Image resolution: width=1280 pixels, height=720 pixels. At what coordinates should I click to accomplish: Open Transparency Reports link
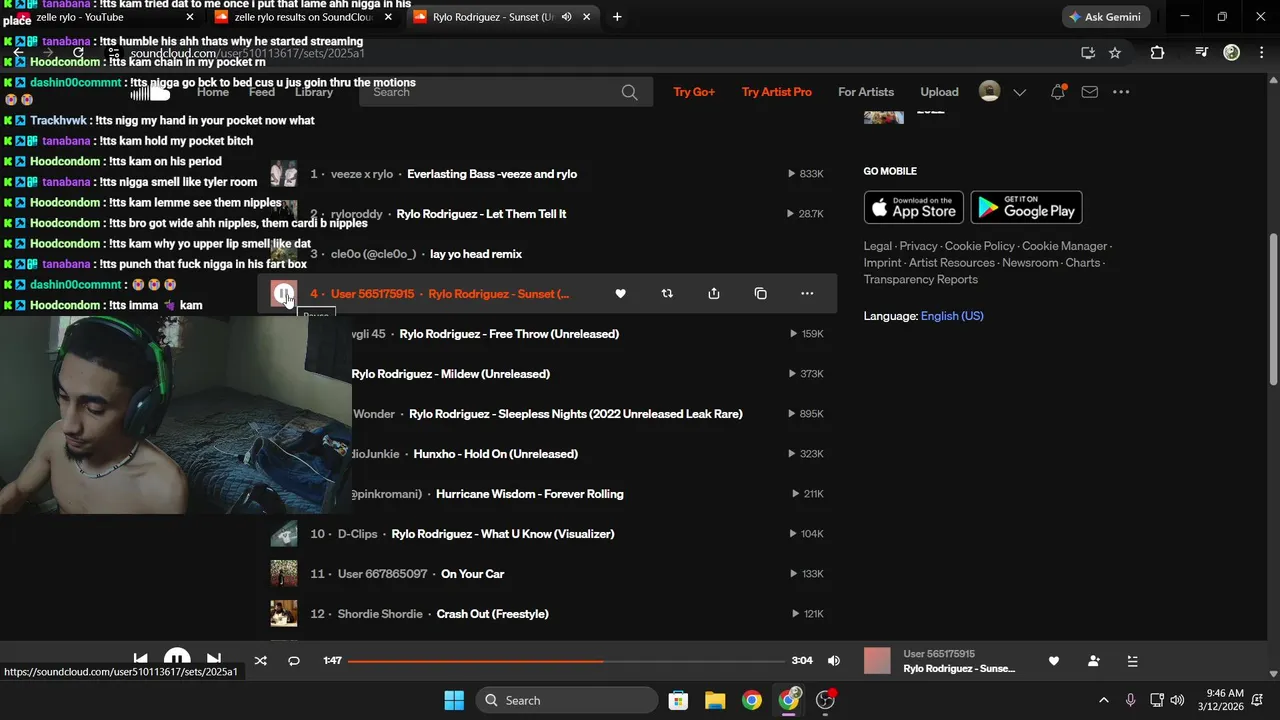921,280
